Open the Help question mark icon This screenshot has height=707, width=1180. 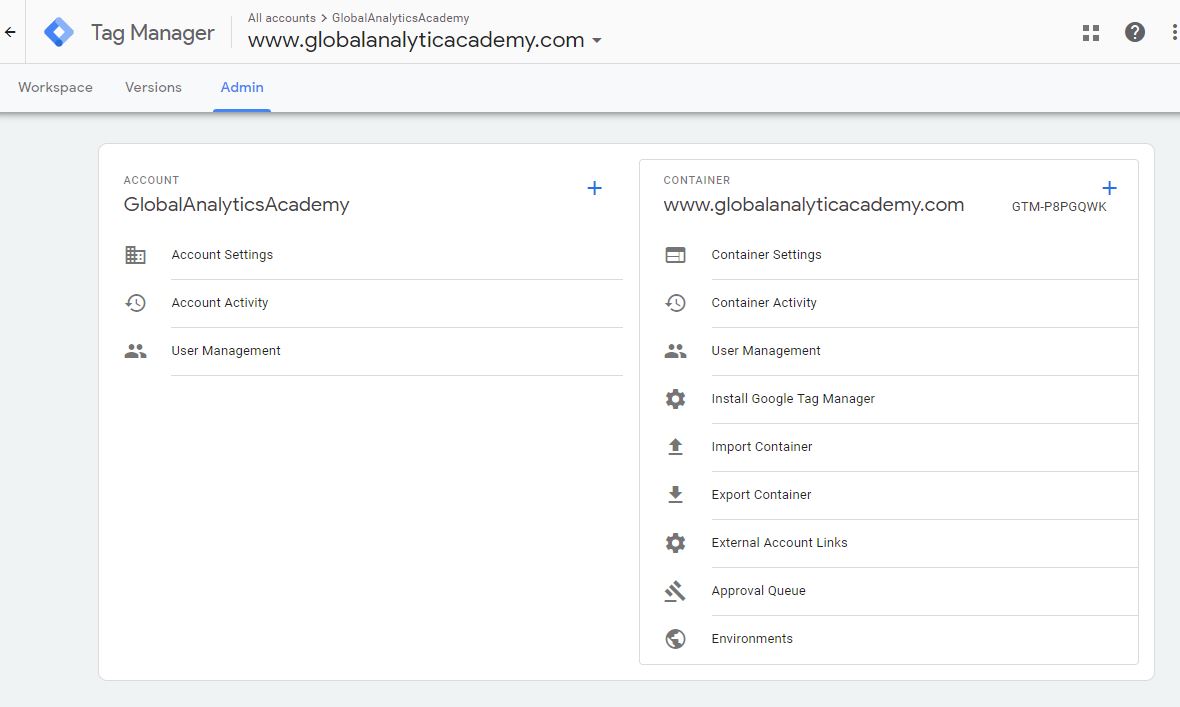[x=1134, y=33]
